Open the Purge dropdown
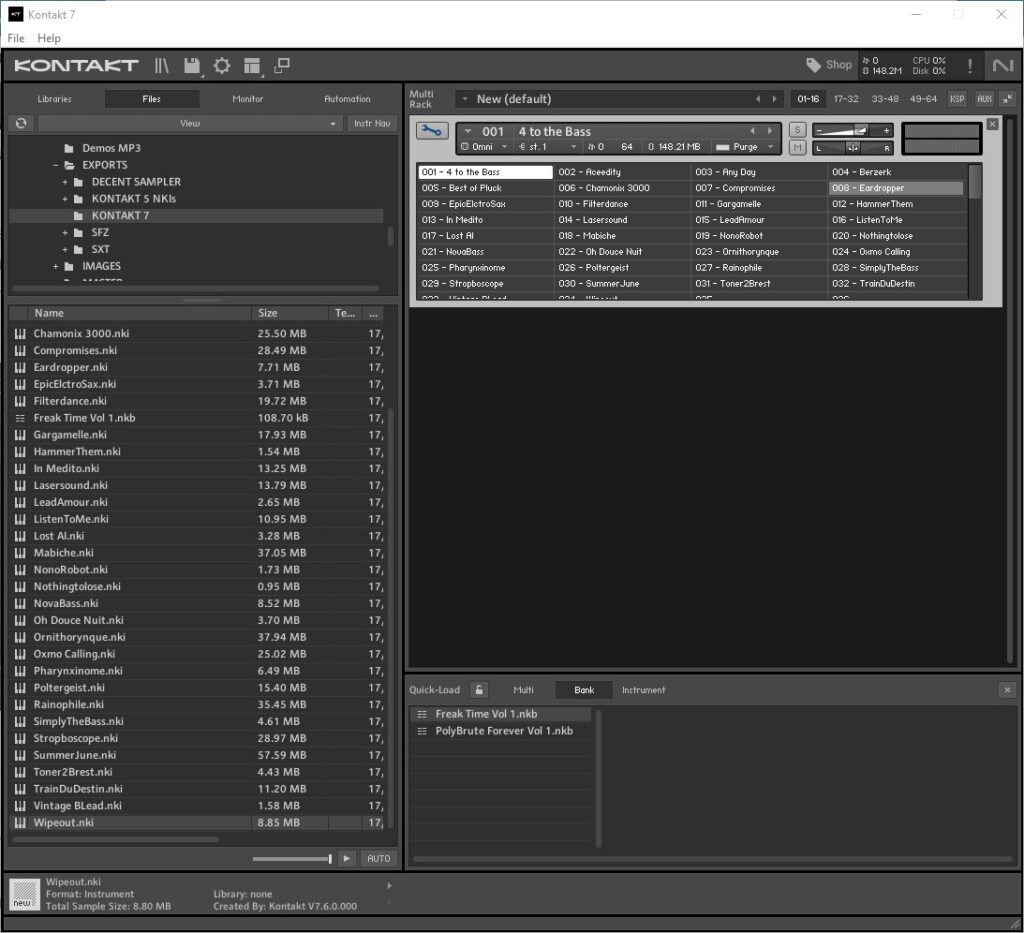 pos(745,147)
